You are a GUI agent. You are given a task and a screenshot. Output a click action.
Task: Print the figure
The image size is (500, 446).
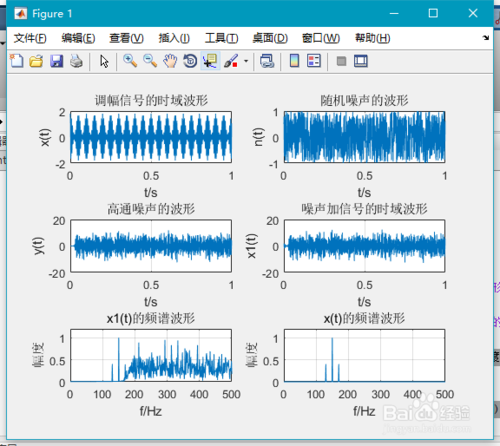[x=76, y=61]
